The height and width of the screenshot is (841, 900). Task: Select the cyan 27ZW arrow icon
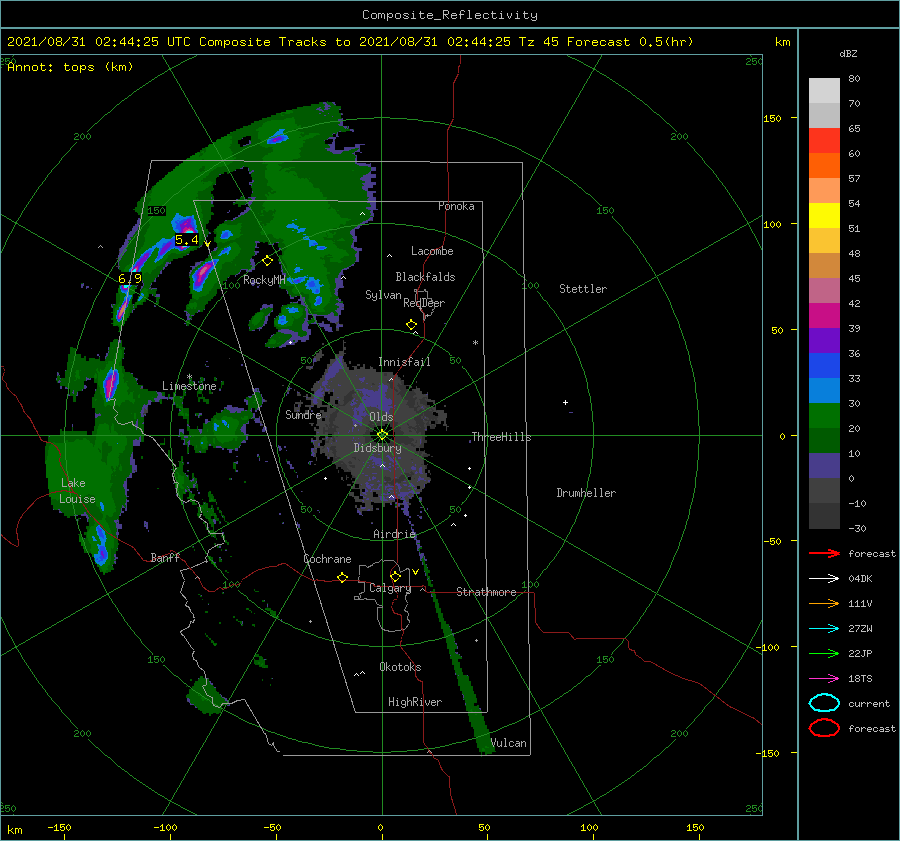pos(824,629)
